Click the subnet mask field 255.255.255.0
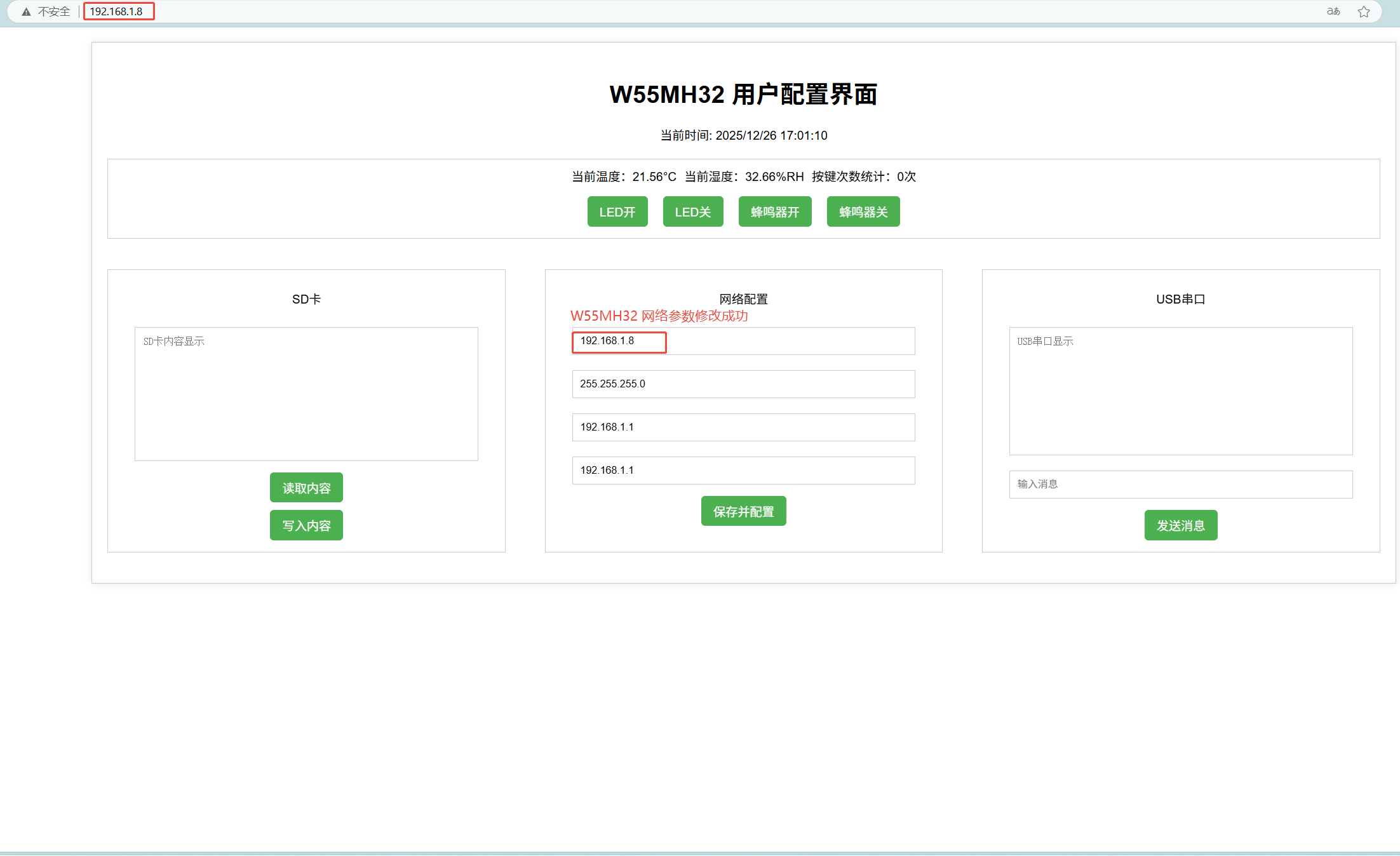 [743, 384]
